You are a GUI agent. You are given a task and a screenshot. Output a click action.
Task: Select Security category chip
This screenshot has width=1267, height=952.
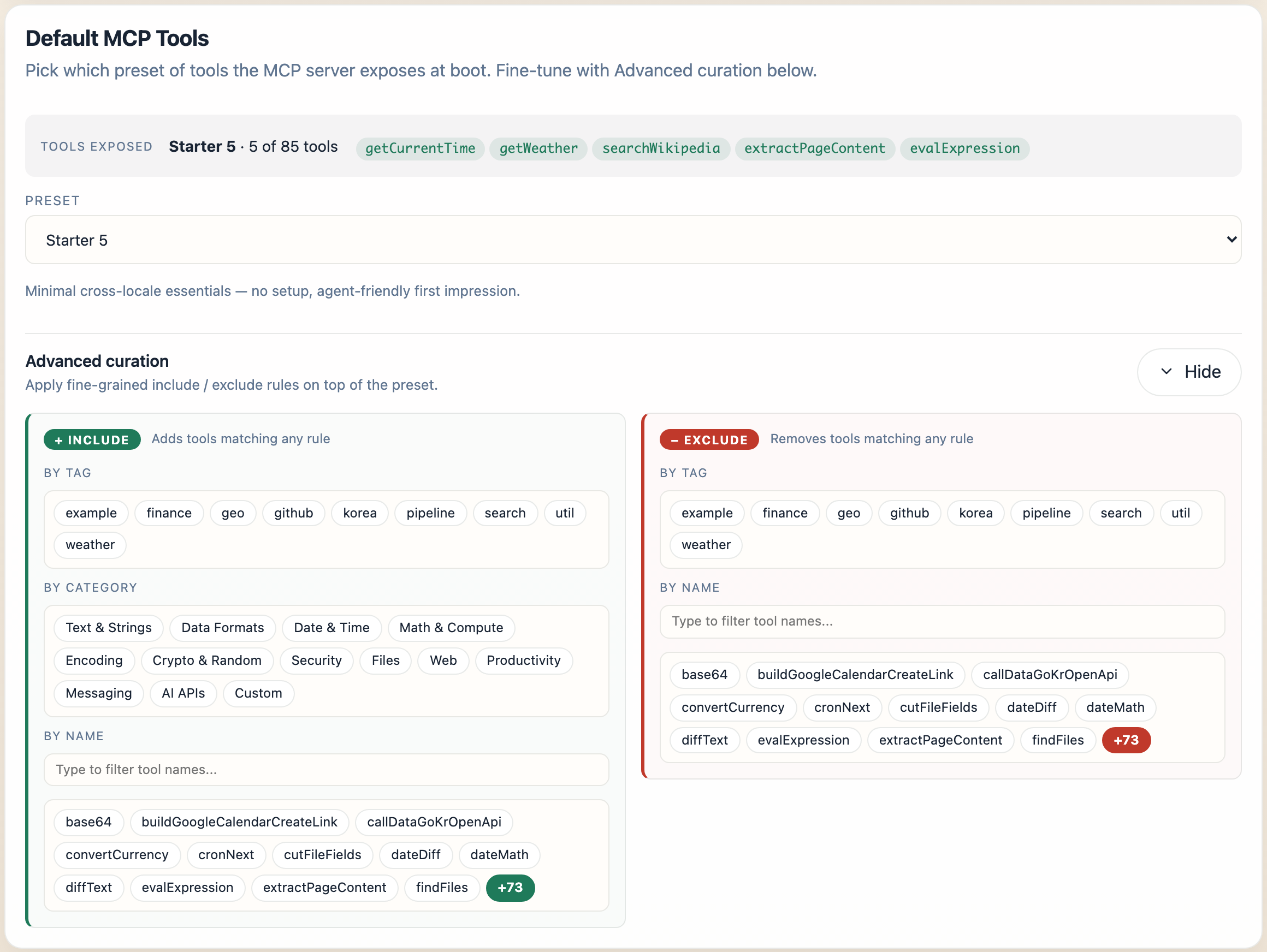tap(316, 661)
